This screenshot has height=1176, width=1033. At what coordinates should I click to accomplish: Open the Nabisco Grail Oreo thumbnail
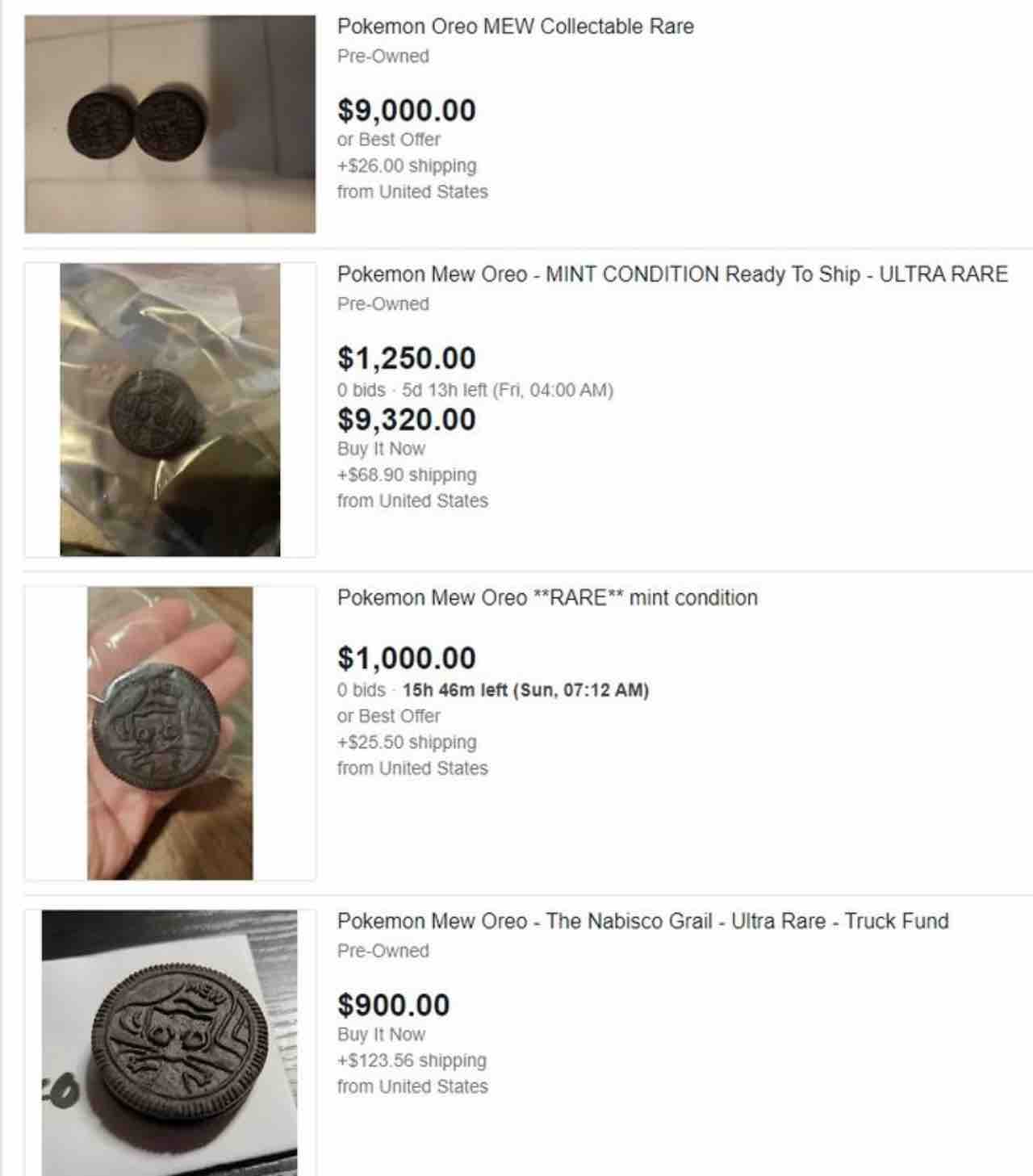[x=169, y=1042]
